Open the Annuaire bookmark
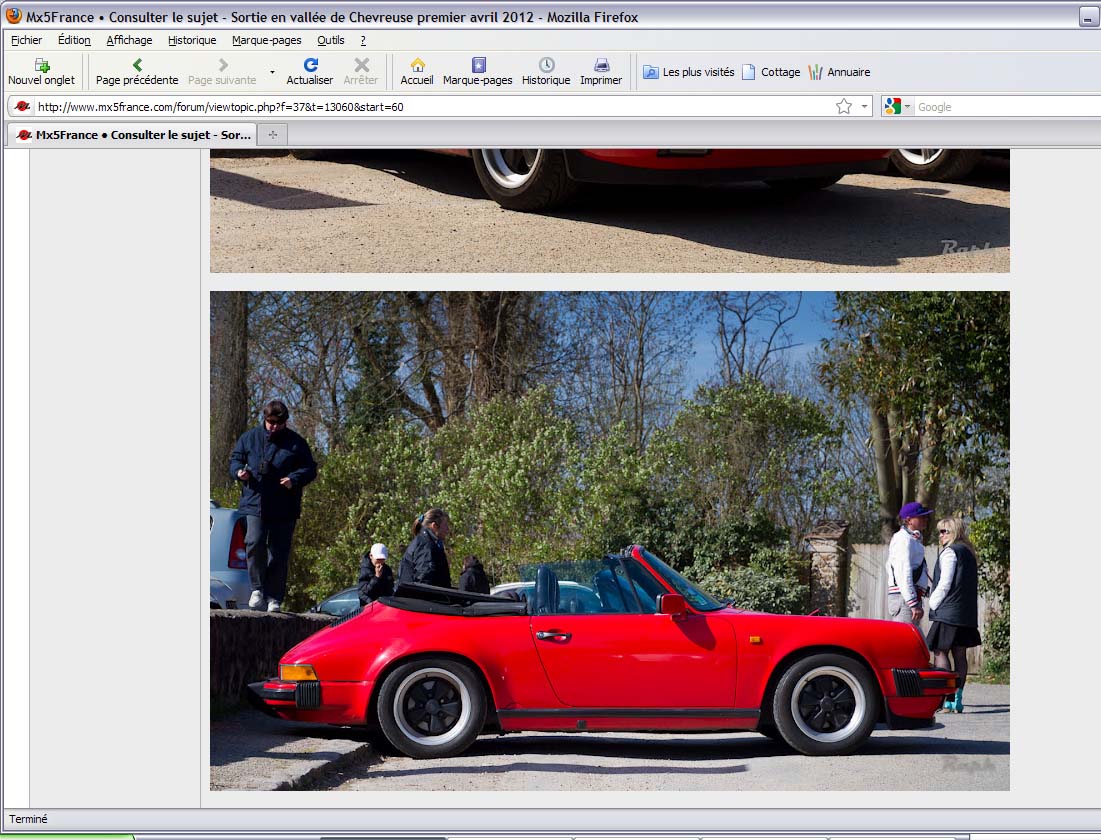The height and width of the screenshot is (840, 1101). tap(839, 72)
